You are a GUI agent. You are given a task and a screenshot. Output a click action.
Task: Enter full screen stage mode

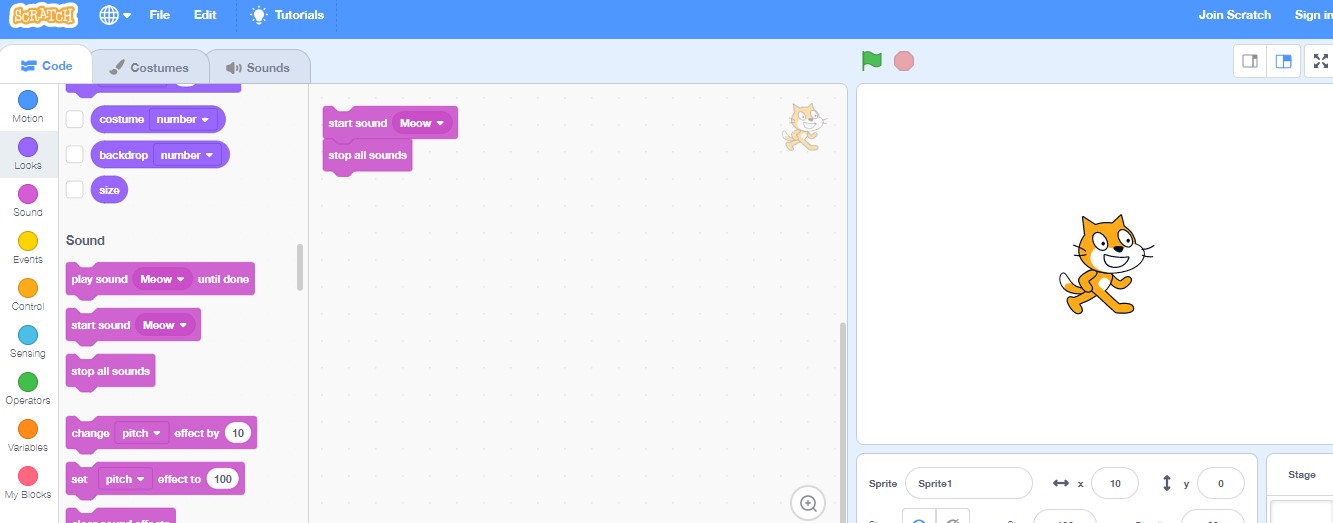pyautogui.click(x=1320, y=61)
